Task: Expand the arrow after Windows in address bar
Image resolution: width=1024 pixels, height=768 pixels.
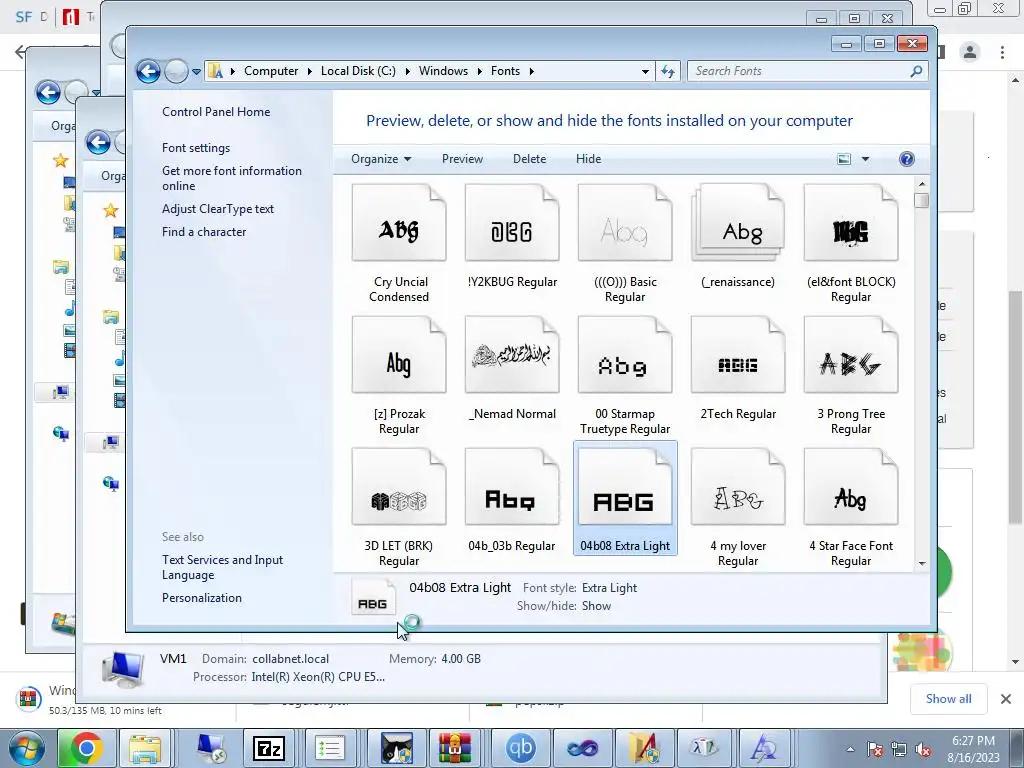Action: point(479,71)
